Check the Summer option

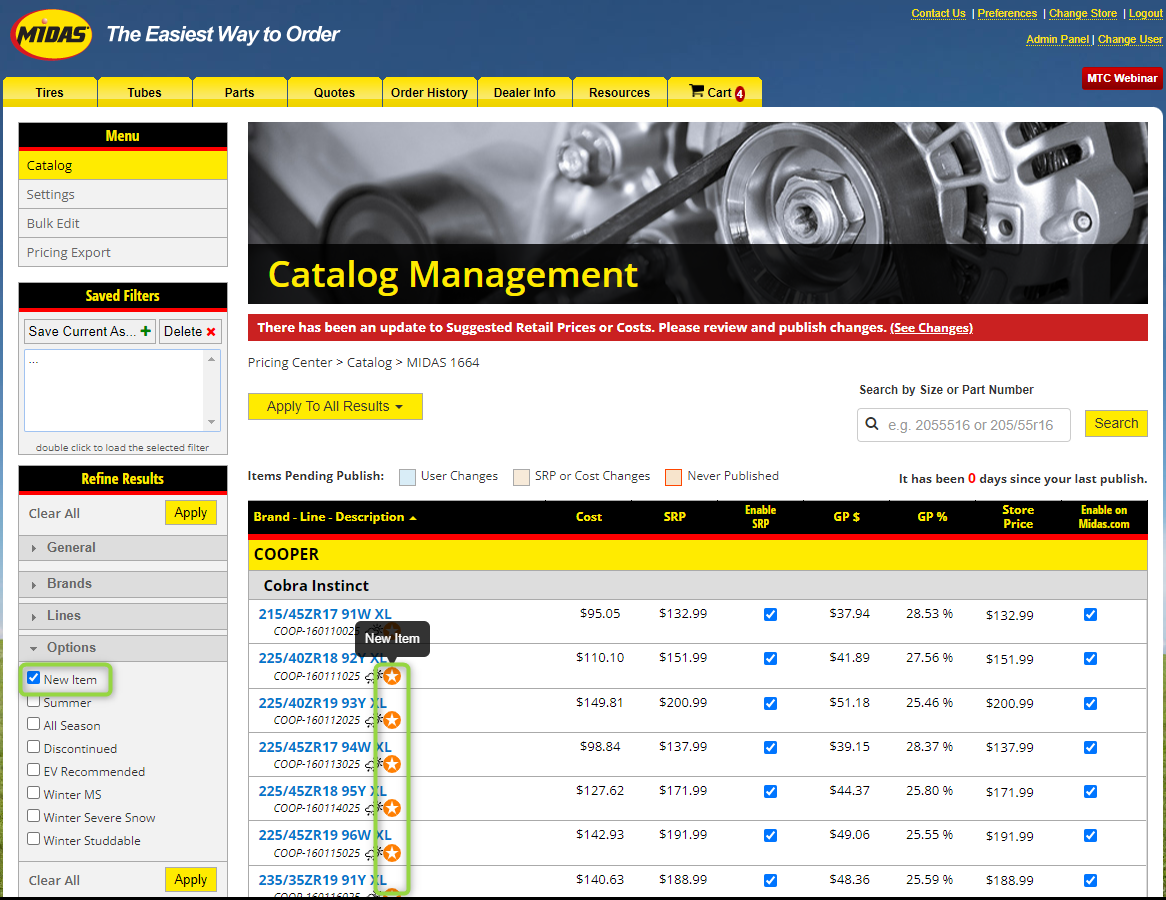[x=33, y=701]
